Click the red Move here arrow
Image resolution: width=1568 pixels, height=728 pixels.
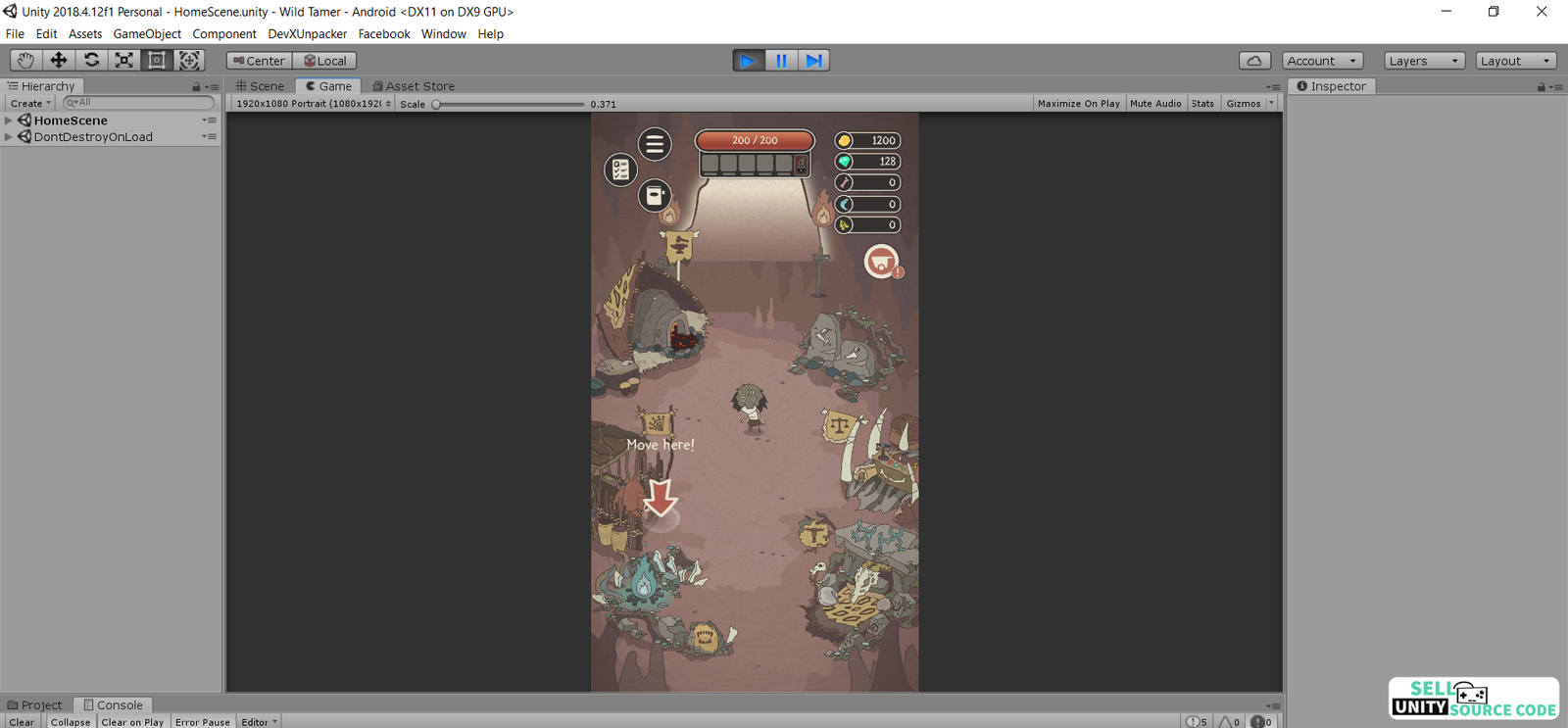(661, 497)
